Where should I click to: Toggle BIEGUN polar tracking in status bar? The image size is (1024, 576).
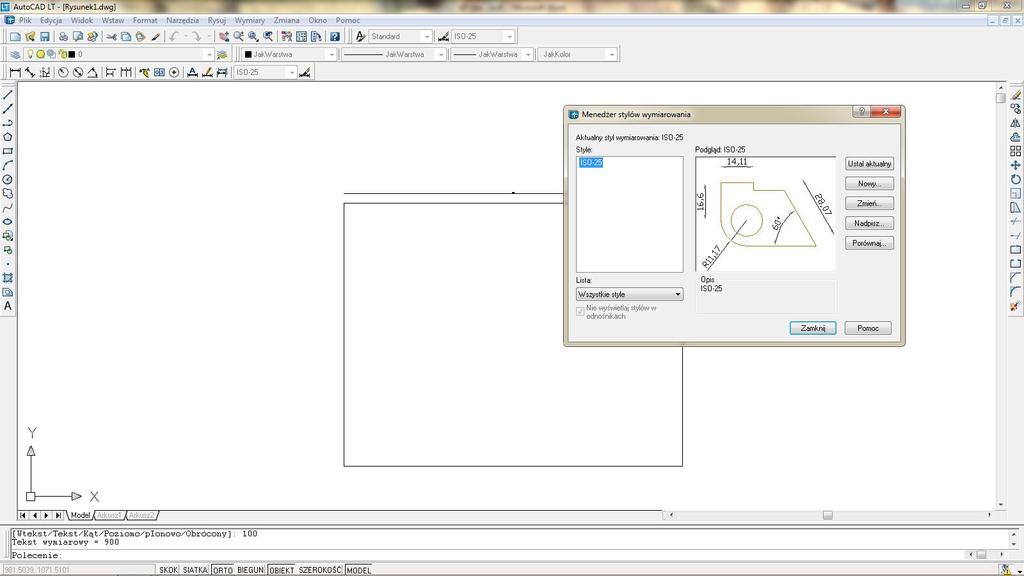251,570
